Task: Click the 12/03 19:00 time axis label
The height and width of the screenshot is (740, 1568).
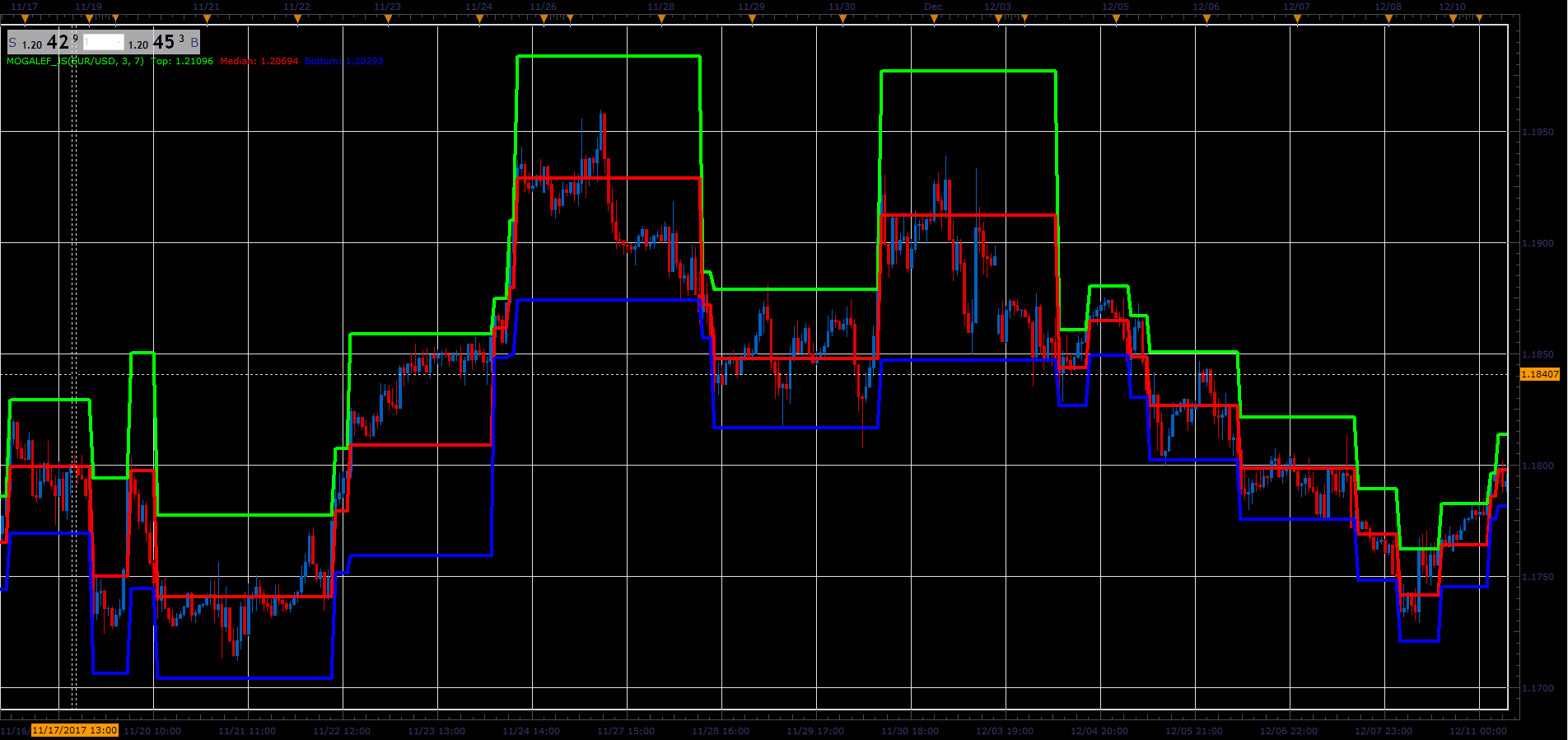Action: (x=1005, y=731)
